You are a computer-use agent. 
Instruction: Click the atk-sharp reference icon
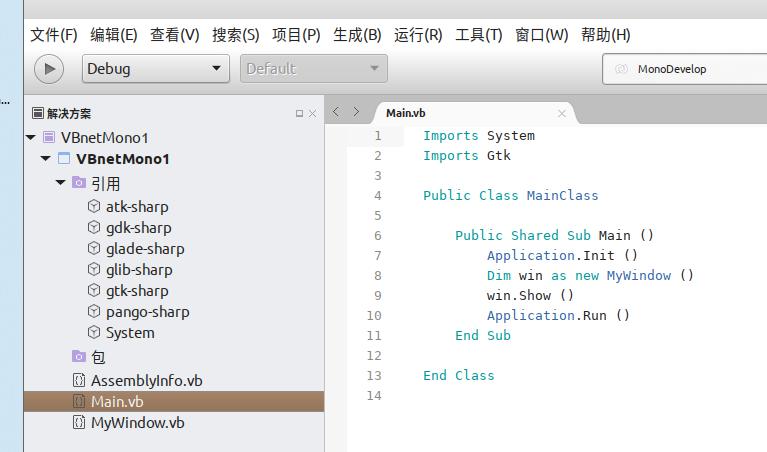click(x=94, y=206)
